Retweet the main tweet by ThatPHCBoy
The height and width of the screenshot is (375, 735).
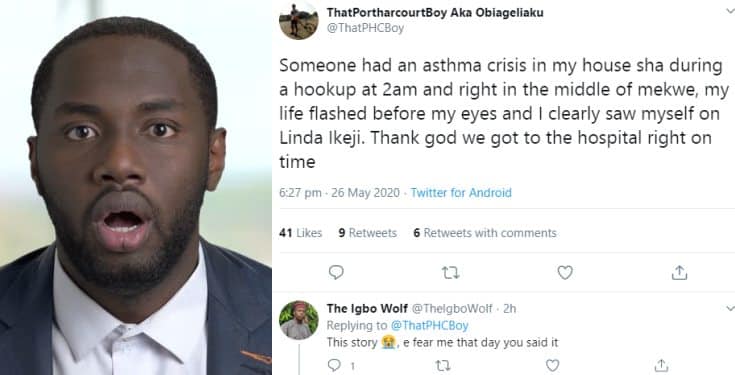point(450,273)
